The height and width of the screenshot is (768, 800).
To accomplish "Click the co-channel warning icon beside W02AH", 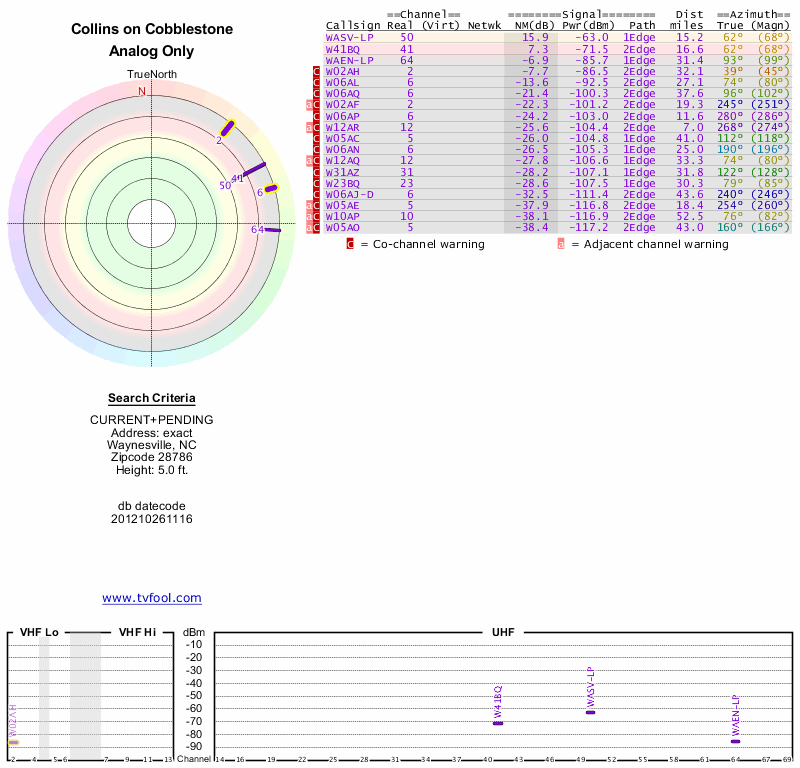I will pos(317,72).
